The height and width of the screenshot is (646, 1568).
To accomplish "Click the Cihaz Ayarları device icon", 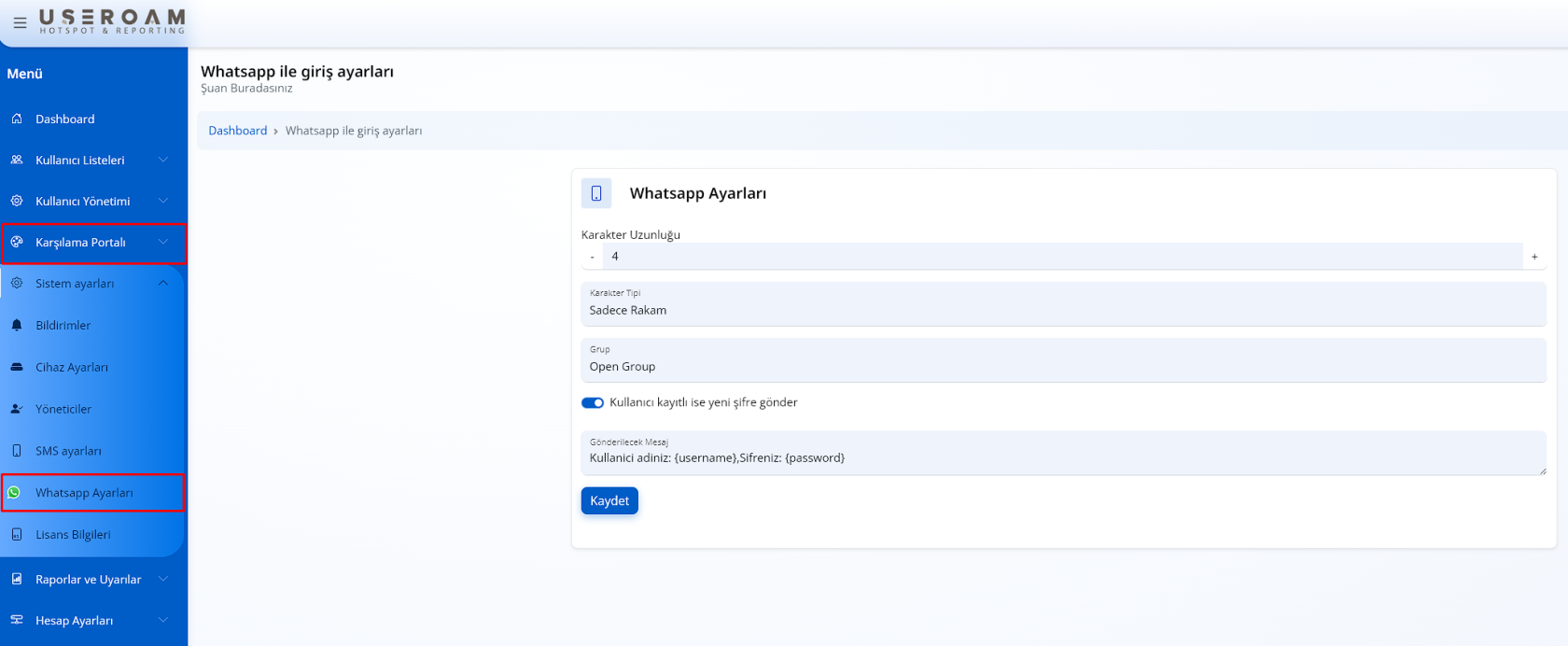I will click(x=17, y=368).
